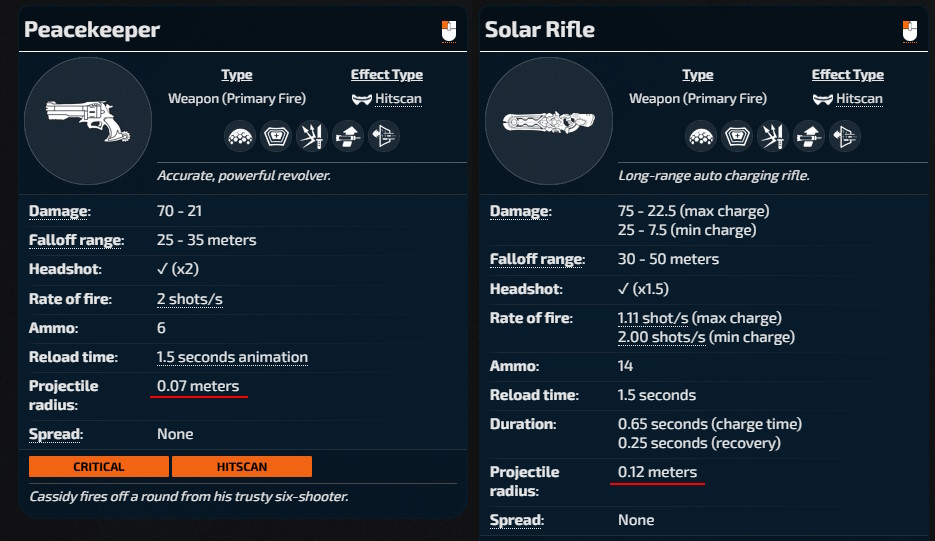This screenshot has height=541, width=935.
Task: Click the '25 - 35 meters' falloff value
Action: (206, 240)
